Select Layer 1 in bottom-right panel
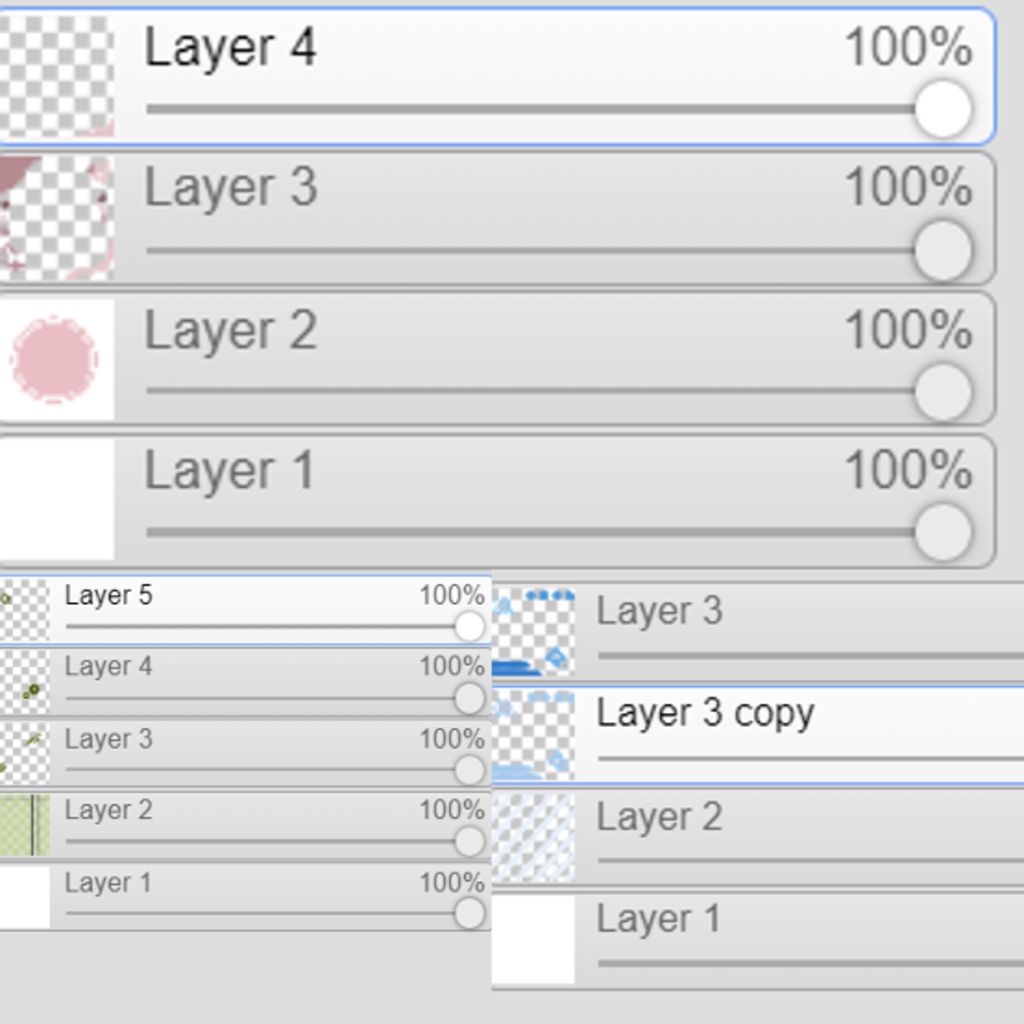Screen dimensions: 1024x1024 click(659, 919)
